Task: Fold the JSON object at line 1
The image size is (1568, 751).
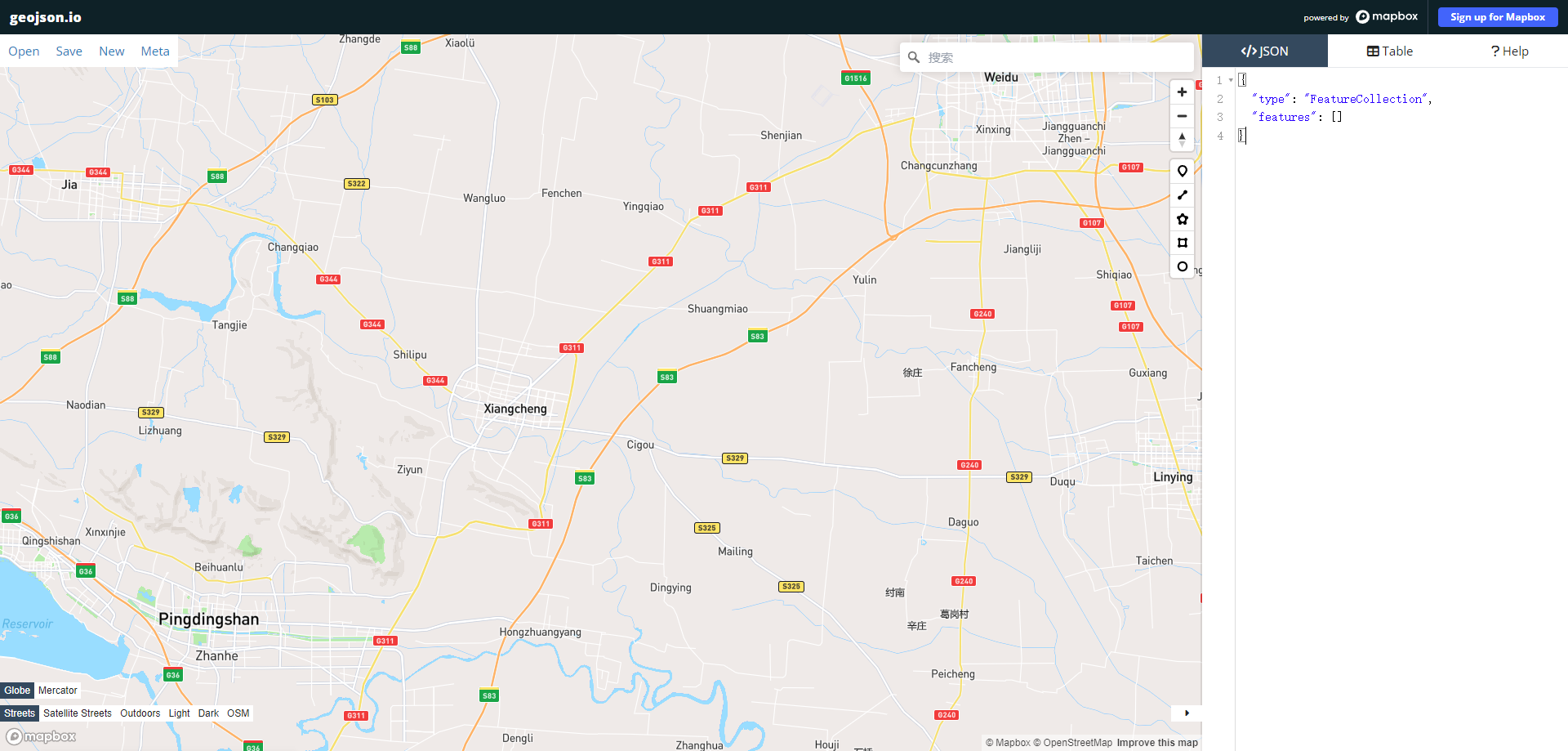Action: tap(1231, 80)
